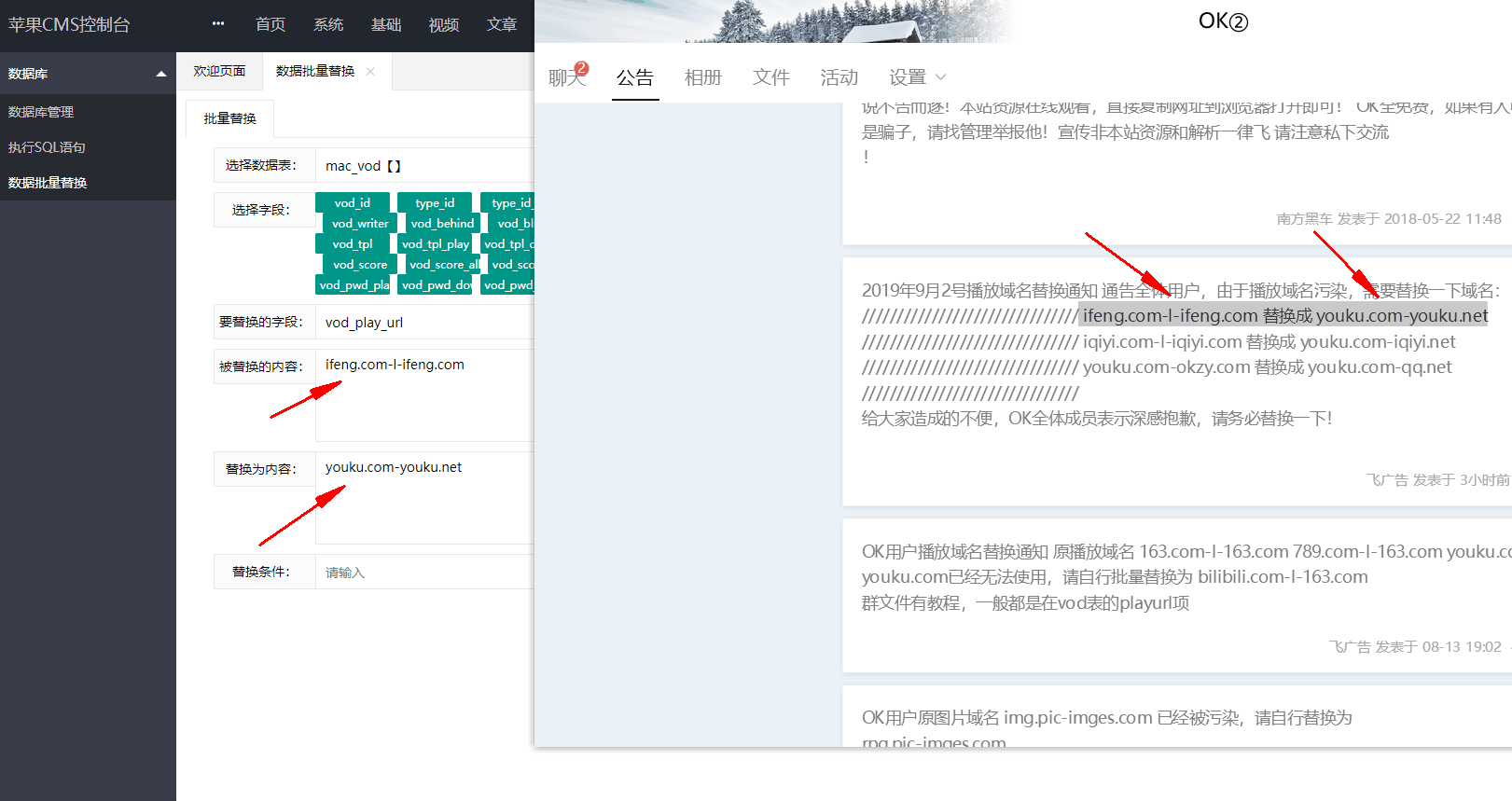This screenshot has height=801, width=1512.
Task: Select the vod_behind field tag
Action: point(442,223)
